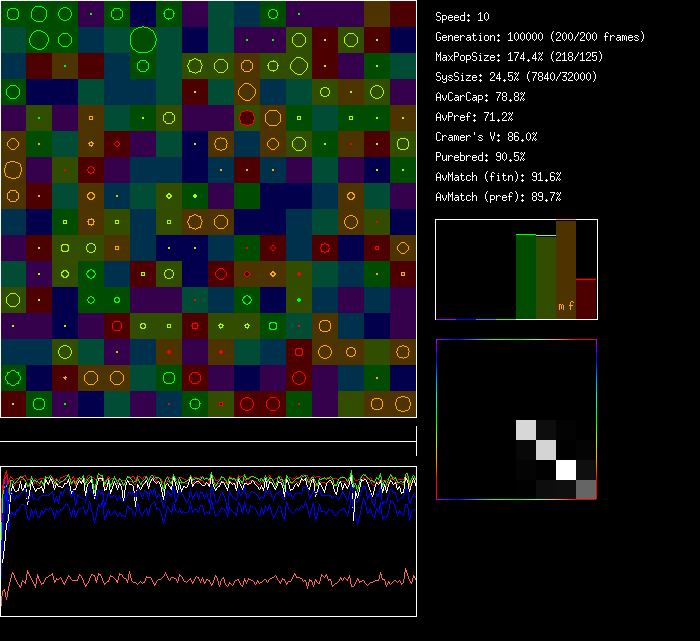Image resolution: width=700 pixels, height=641 pixels.
Task: Select the bright white heatmap cell
Action: 566,469
